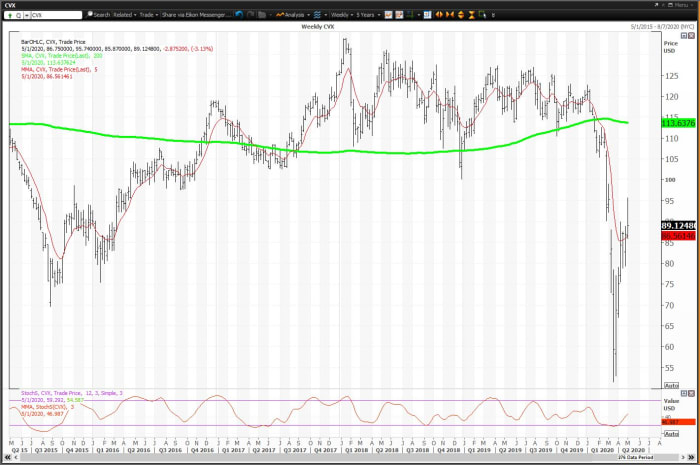Open the Weekly interval dropdown
700x465 pixels.
click(342, 15)
